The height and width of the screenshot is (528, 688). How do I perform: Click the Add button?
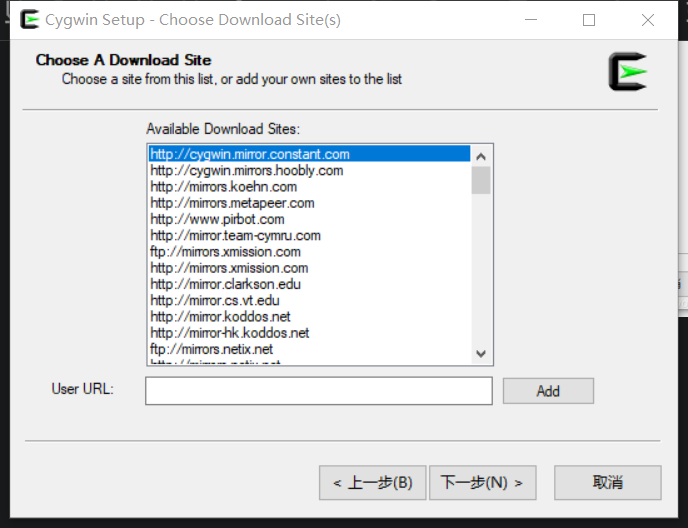(548, 391)
